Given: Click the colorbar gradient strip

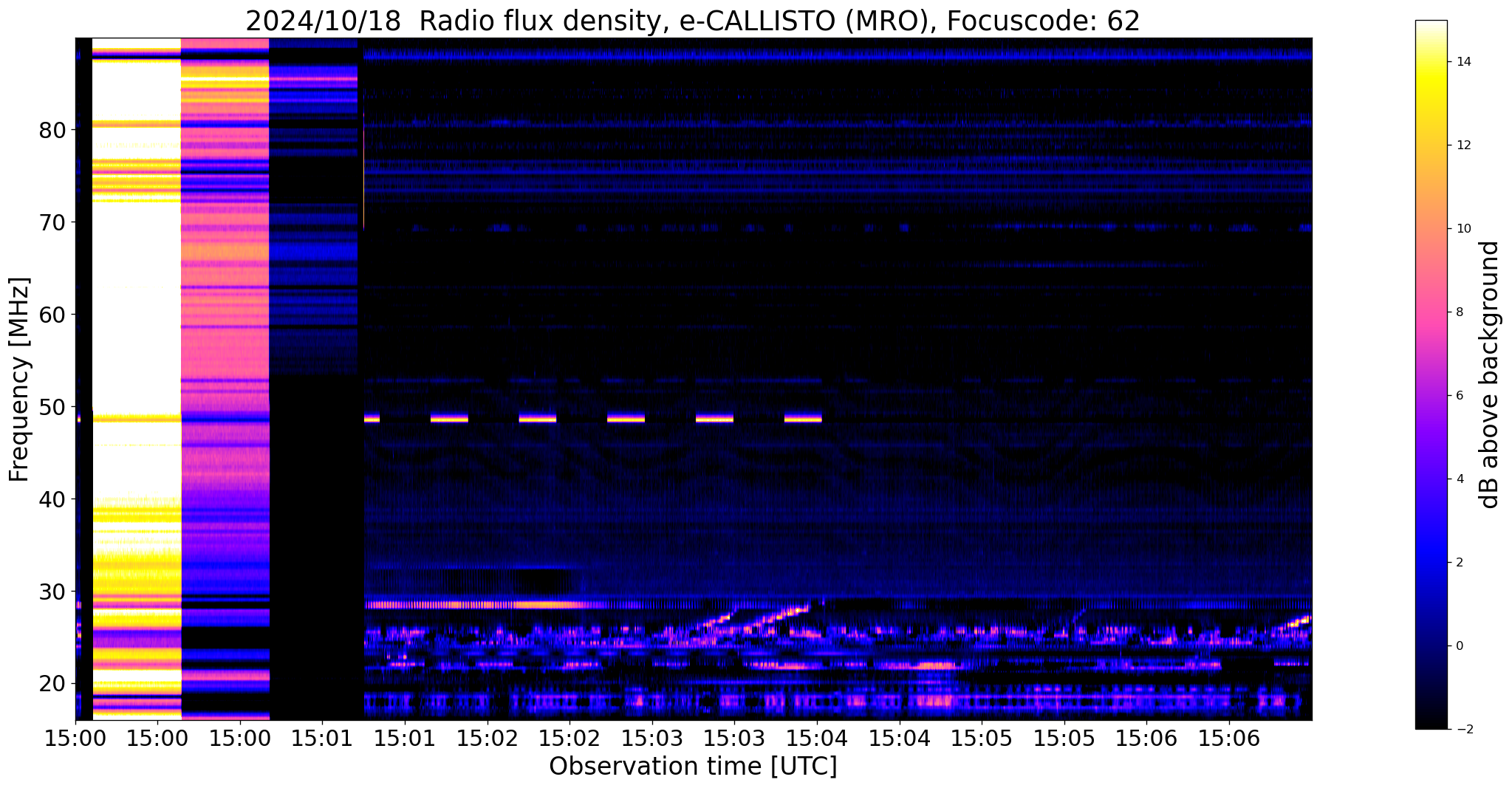Looking at the screenshot, I should point(1431,374).
